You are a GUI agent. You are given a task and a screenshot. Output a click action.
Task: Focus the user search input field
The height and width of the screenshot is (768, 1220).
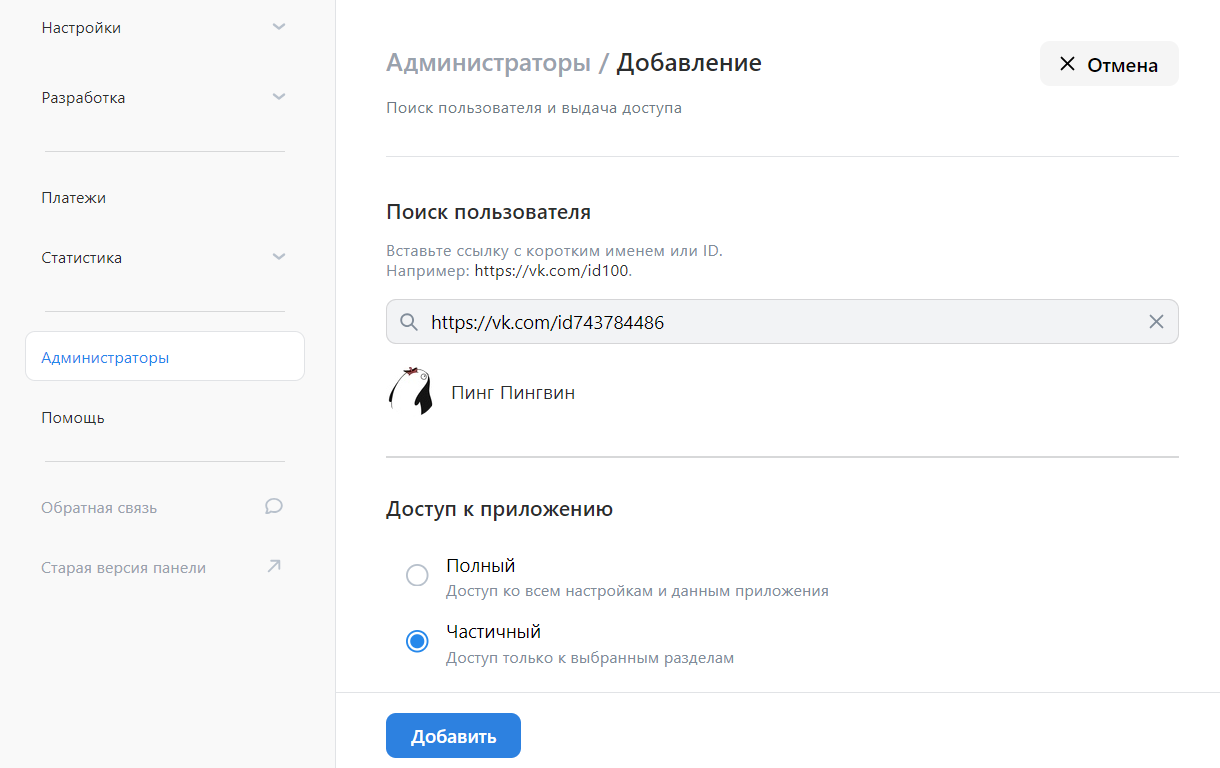pyautogui.click(x=700, y=321)
